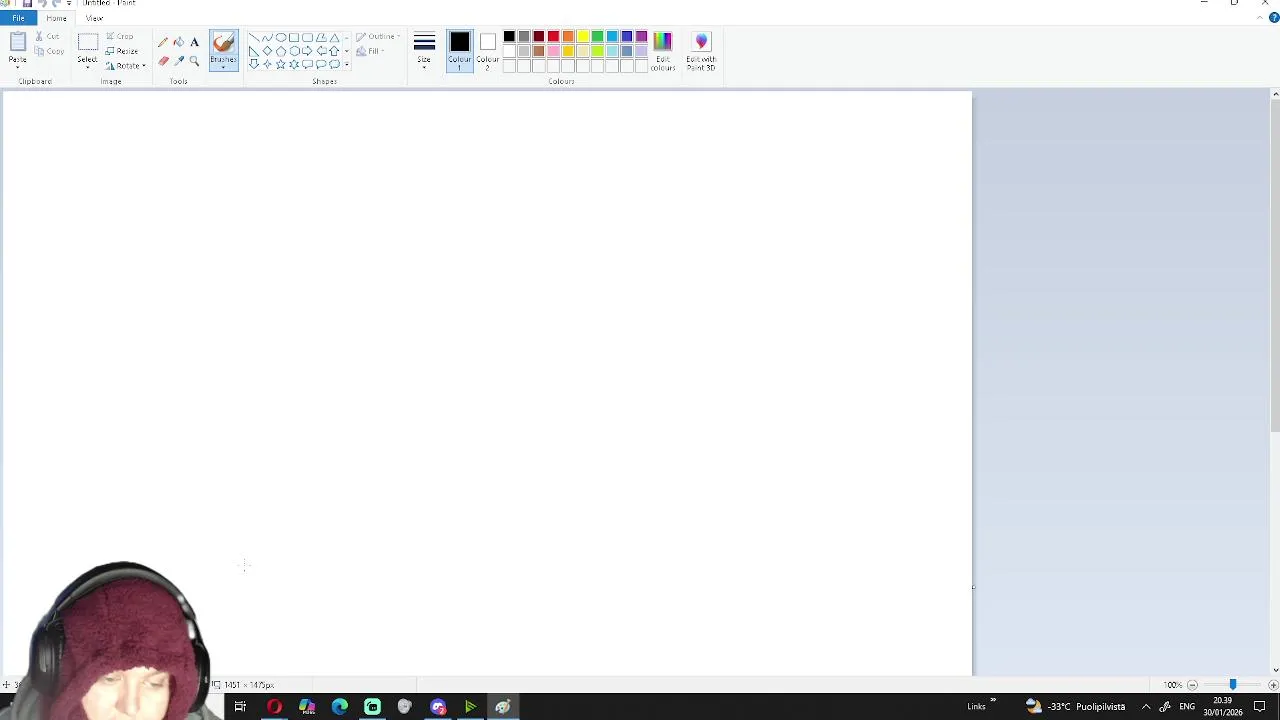This screenshot has height=720, width=1280.
Task: Open the Select dropdown arrow
Action: [x=88, y=65]
